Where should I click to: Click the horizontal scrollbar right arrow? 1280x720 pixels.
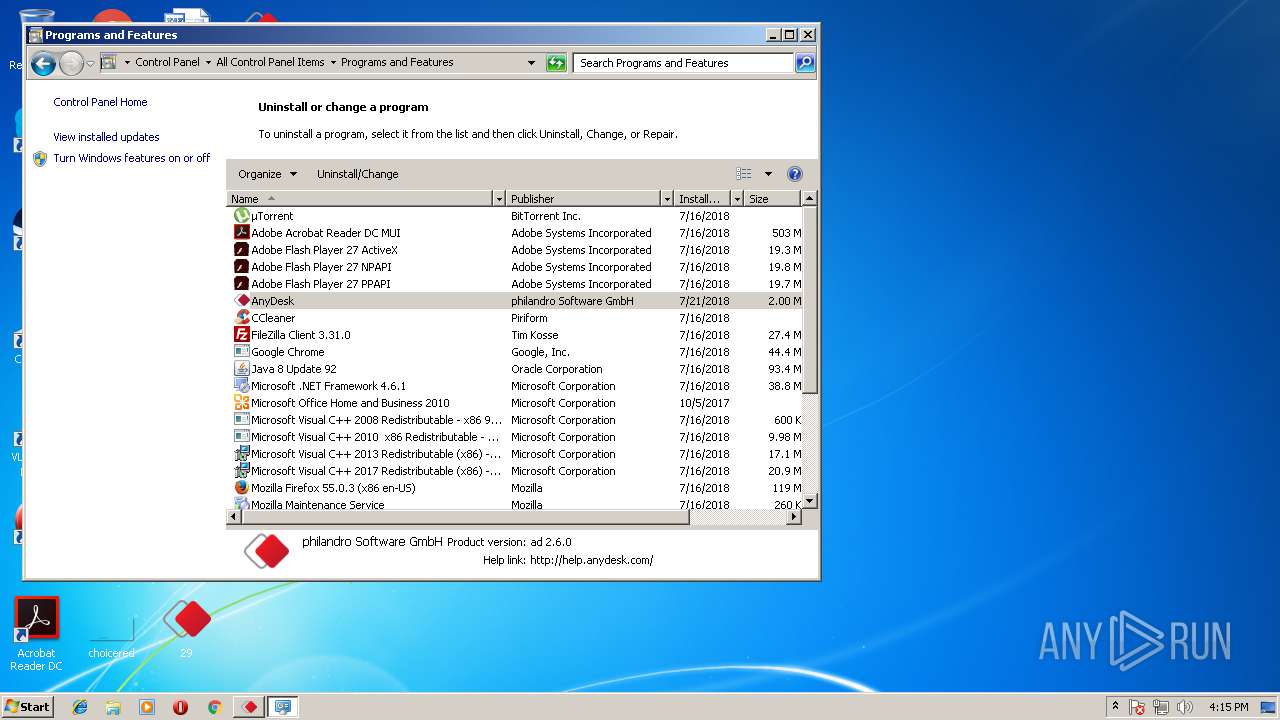(x=796, y=517)
